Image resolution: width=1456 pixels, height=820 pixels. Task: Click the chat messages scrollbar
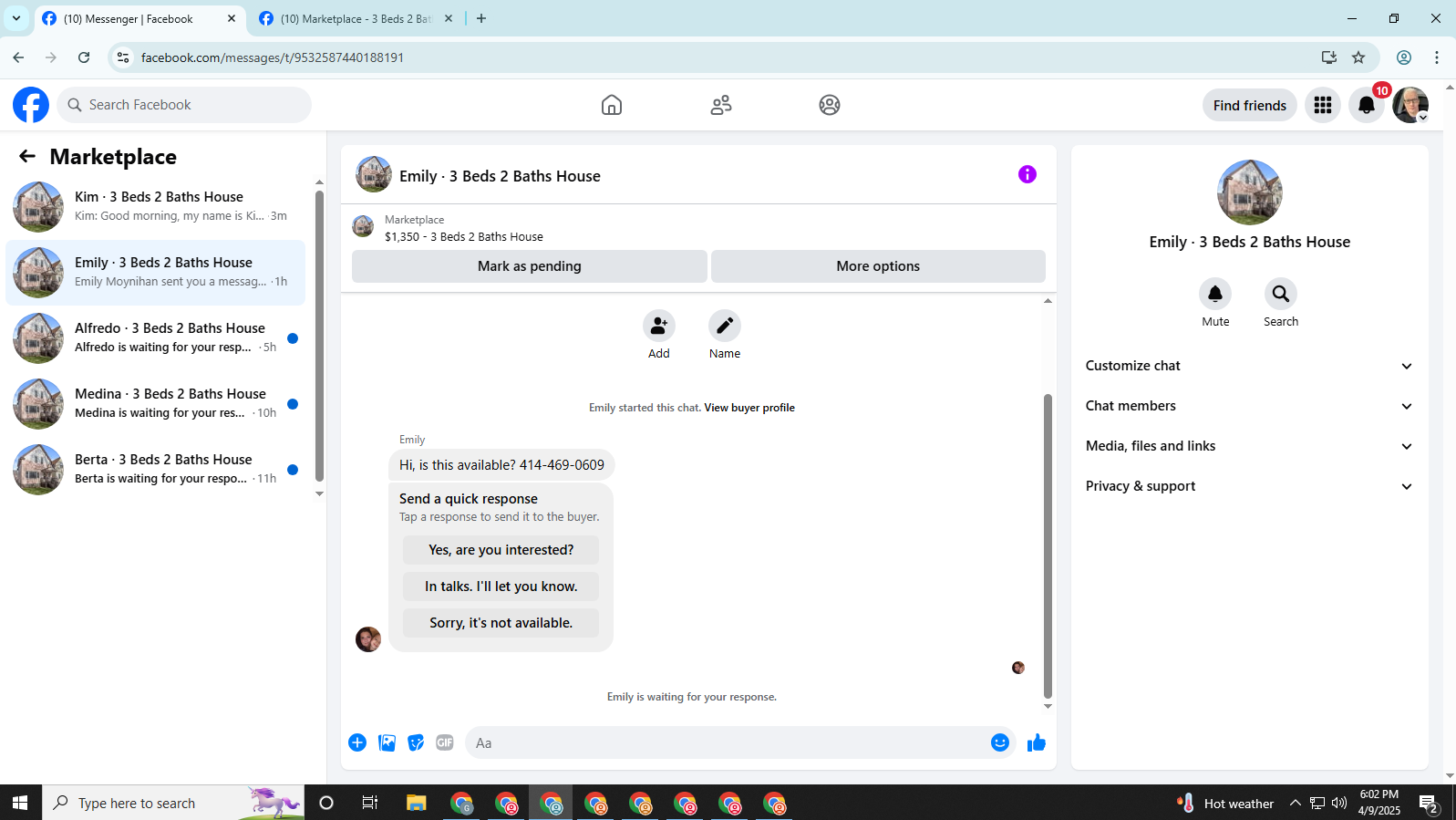coord(1048,545)
